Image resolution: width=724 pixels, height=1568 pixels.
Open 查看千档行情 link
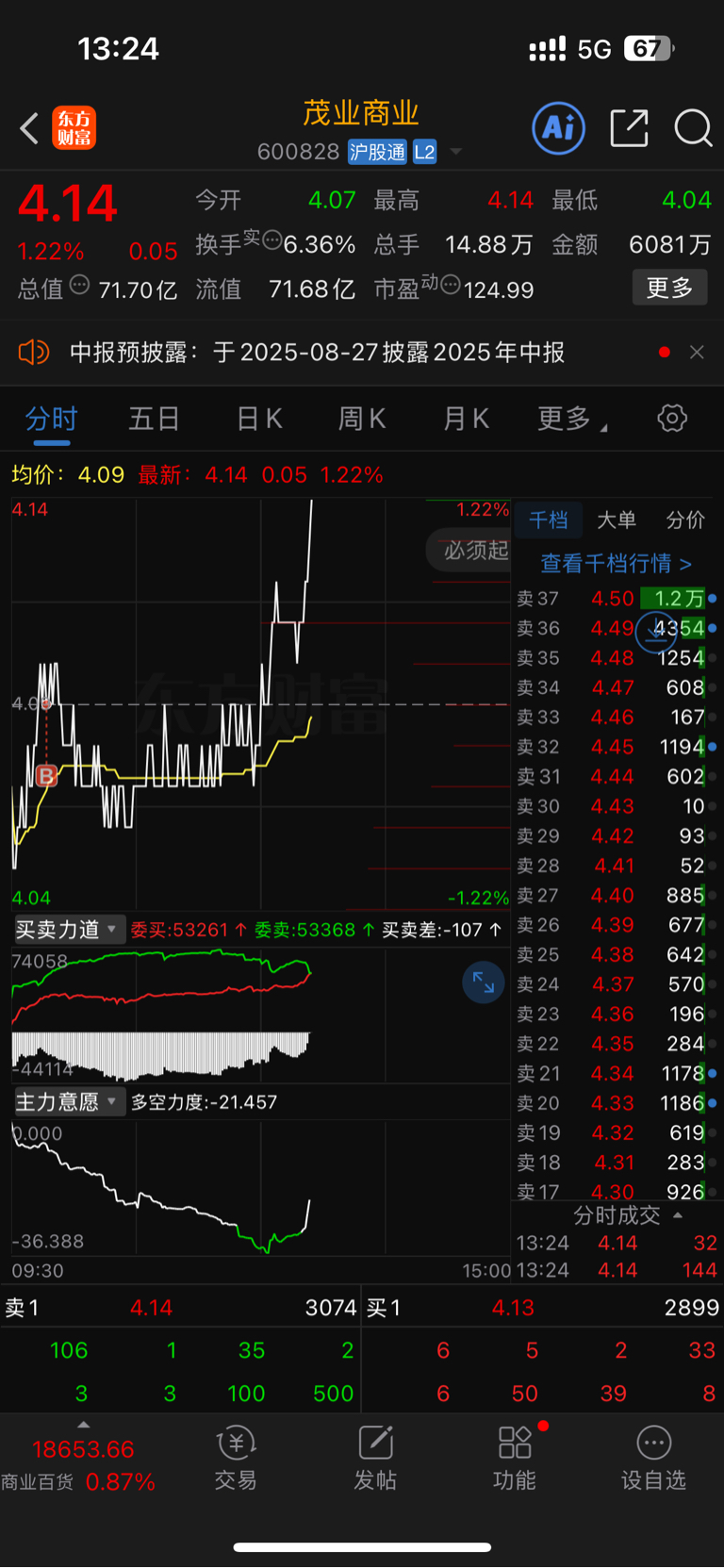[x=617, y=564]
